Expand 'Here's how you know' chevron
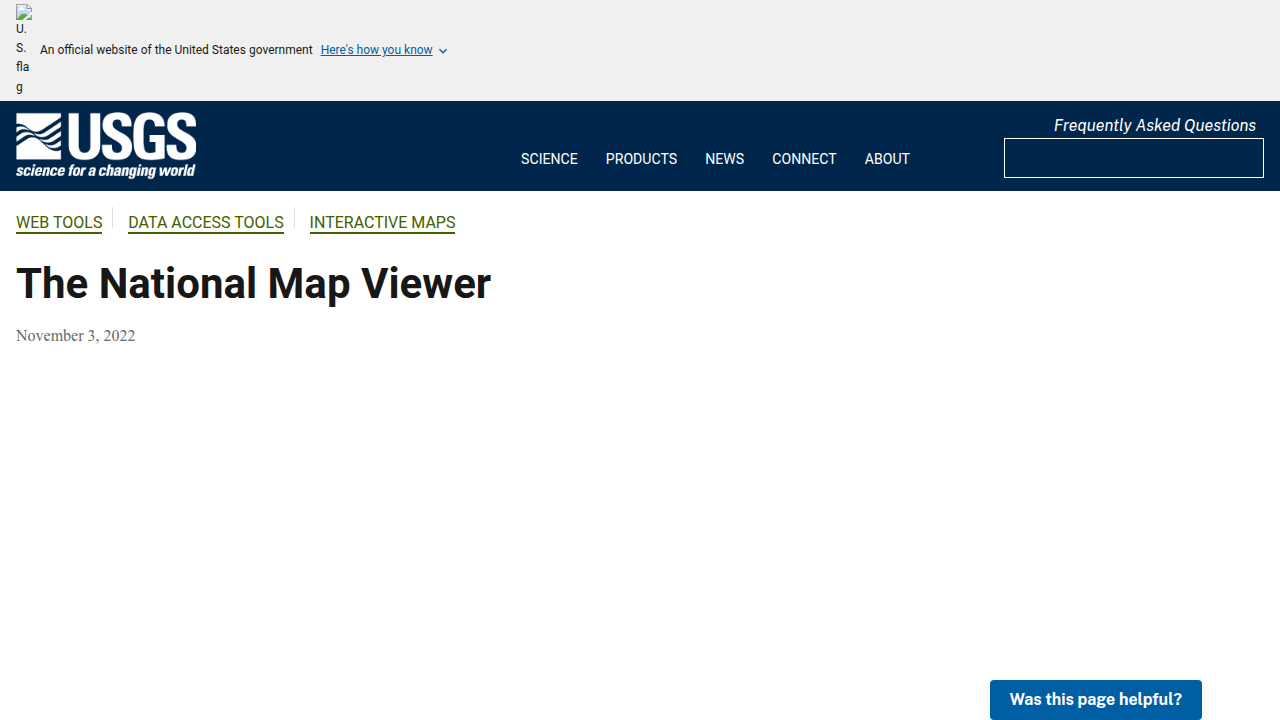 coord(443,51)
